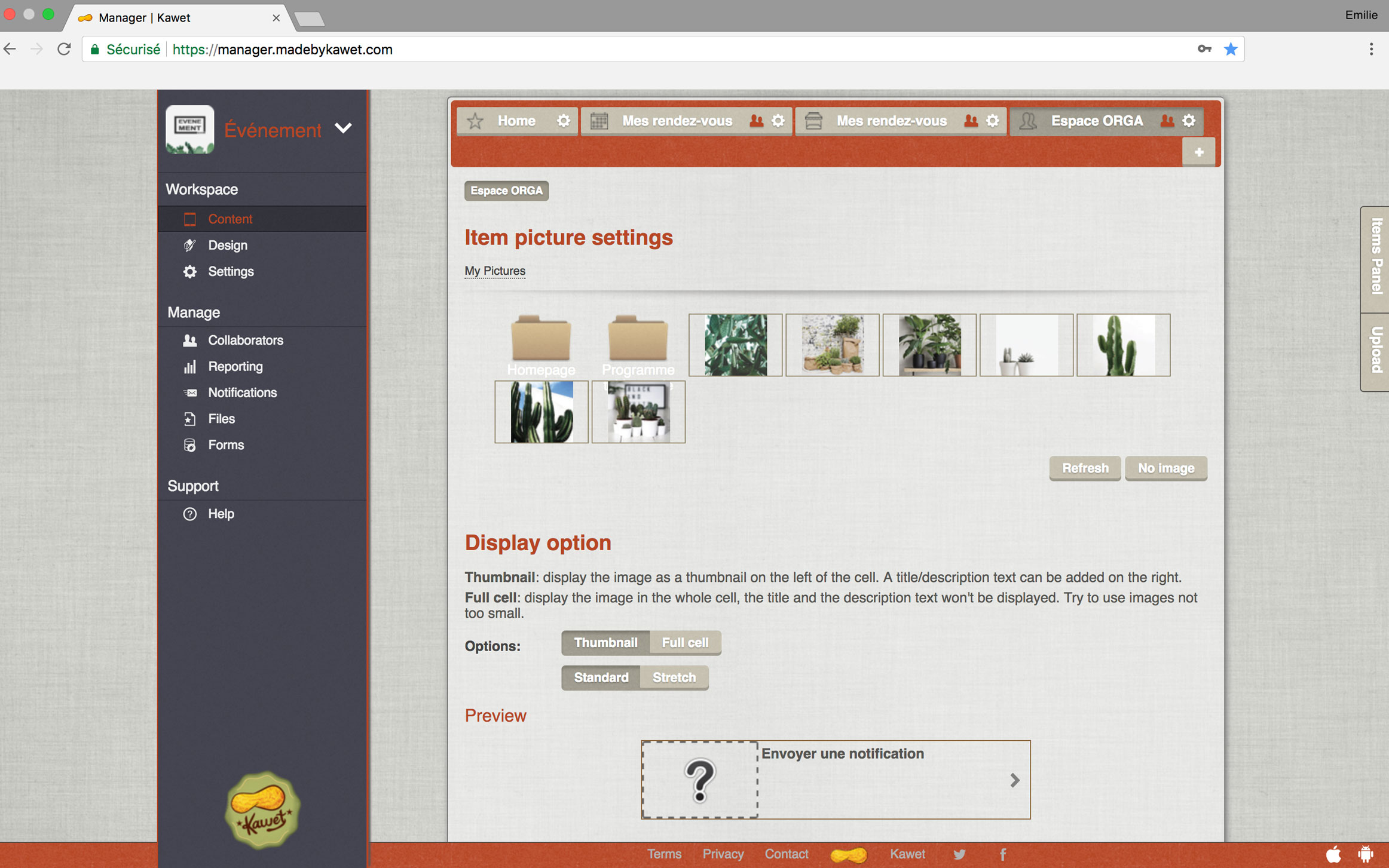This screenshot has height=868, width=1389.
Task: Expand the Événement app dropdown chevron
Action: (x=343, y=128)
